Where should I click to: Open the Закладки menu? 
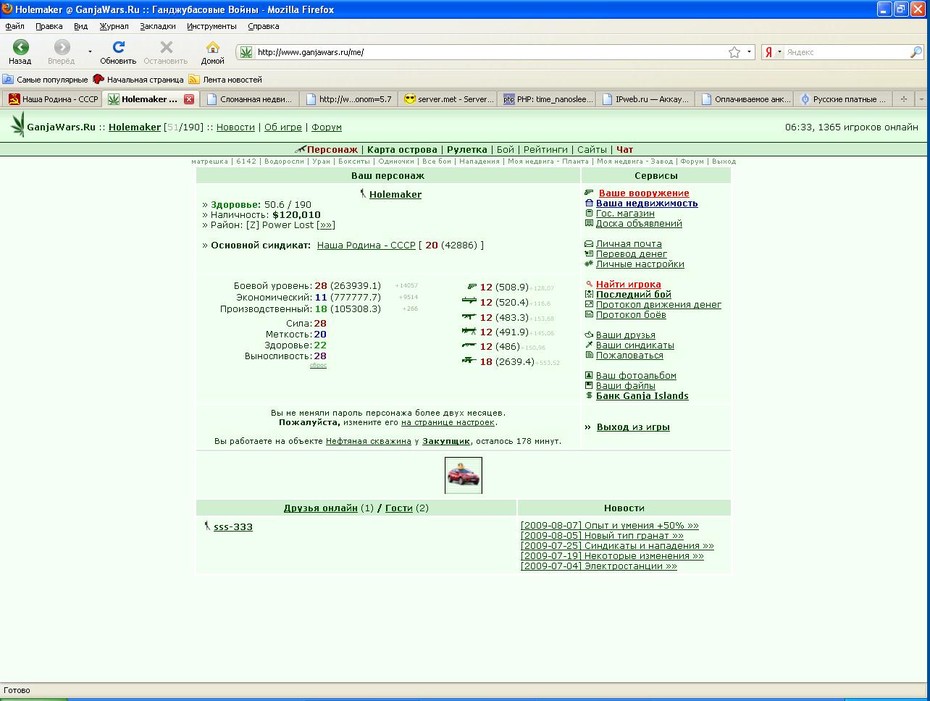(x=158, y=26)
